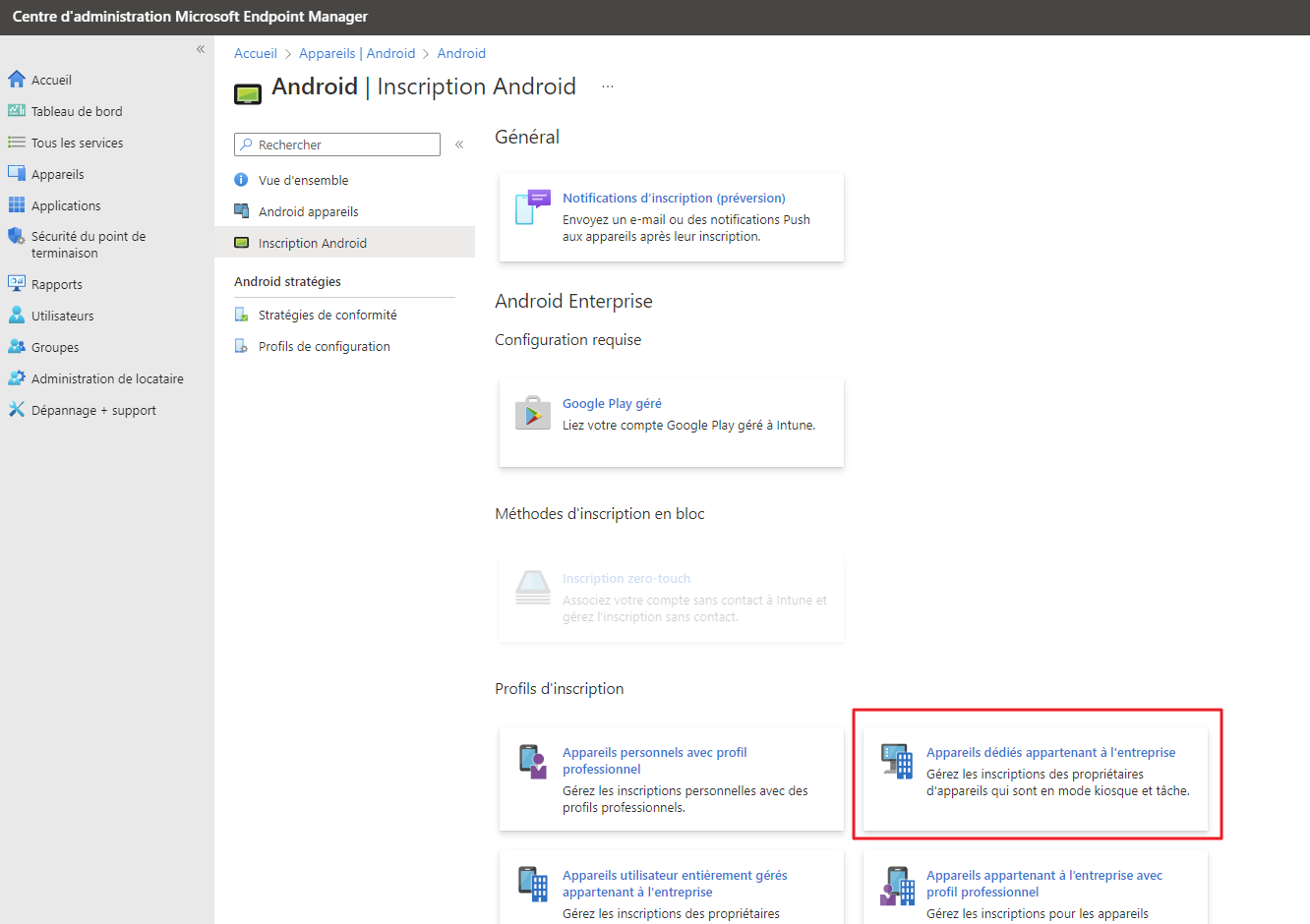The height and width of the screenshot is (924, 1310).
Task: Click the Appareils | Android breadcrumb link
Action: pos(357,53)
